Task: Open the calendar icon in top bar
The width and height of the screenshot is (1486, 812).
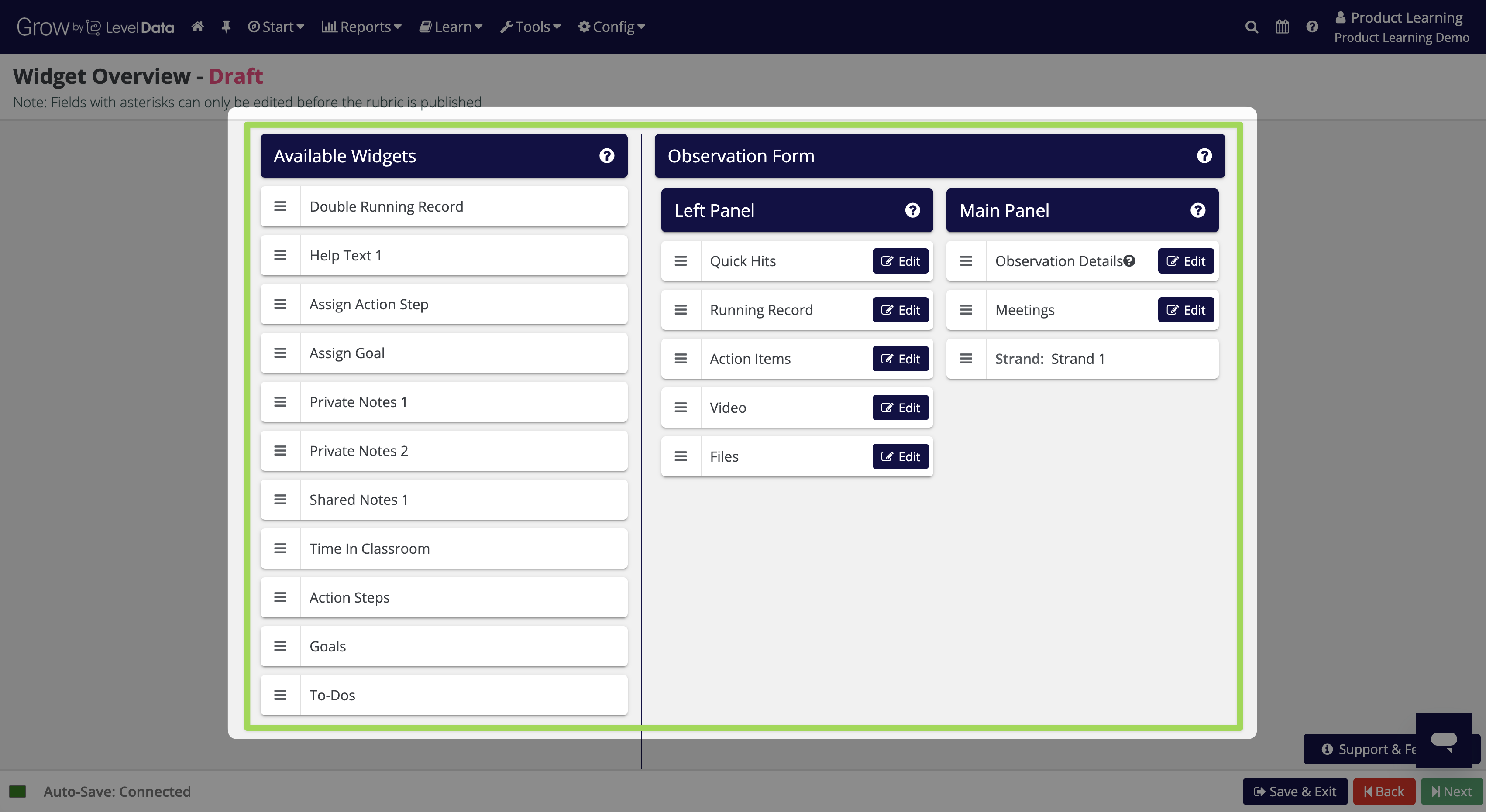Action: pos(1282,27)
